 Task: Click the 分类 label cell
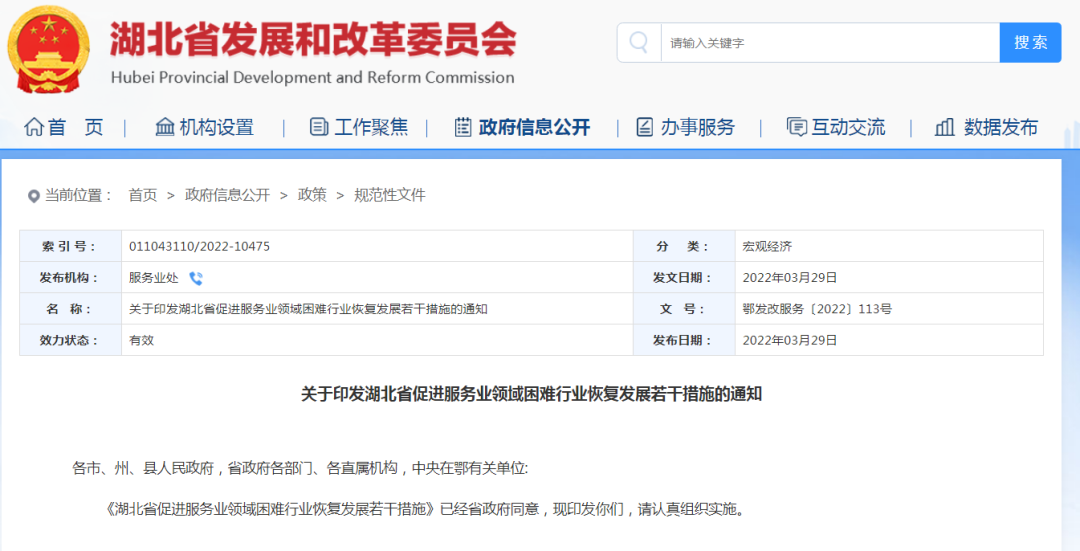point(684,247)
